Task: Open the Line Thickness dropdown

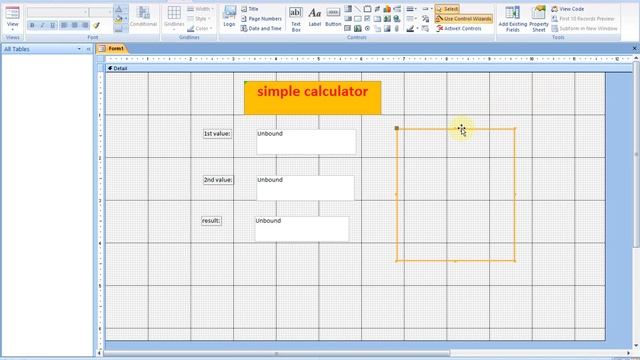Action: tap(411, 9)
